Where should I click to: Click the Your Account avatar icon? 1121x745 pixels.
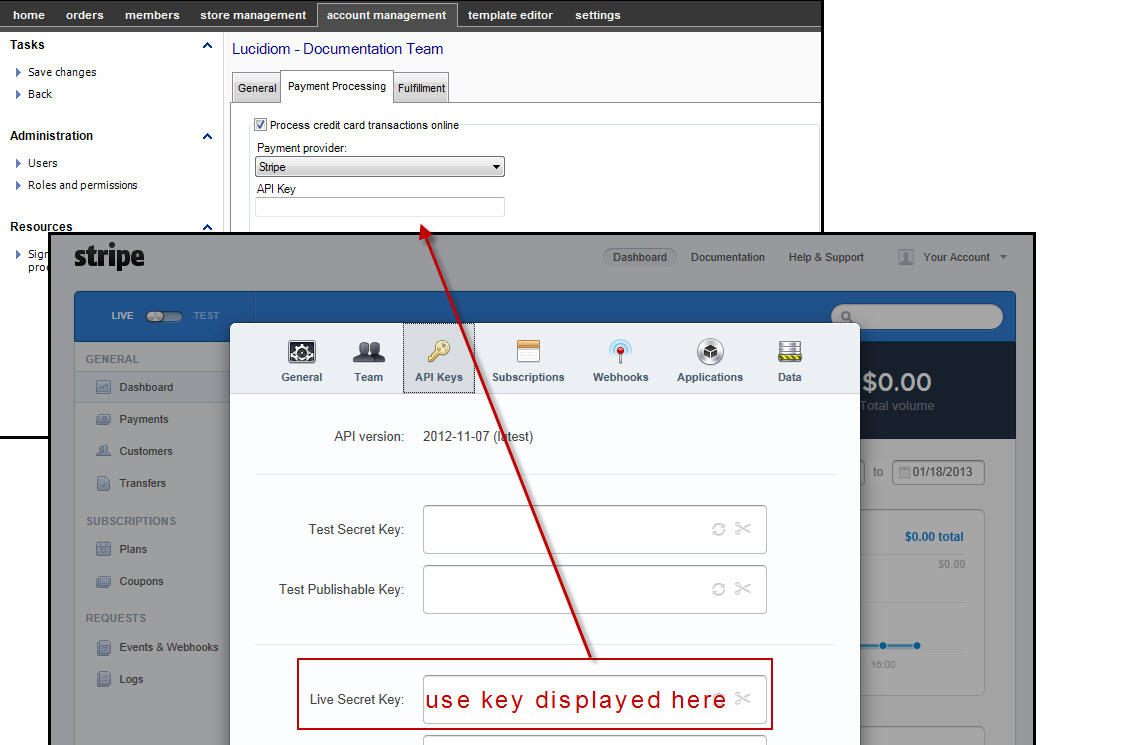pos(906,257)
